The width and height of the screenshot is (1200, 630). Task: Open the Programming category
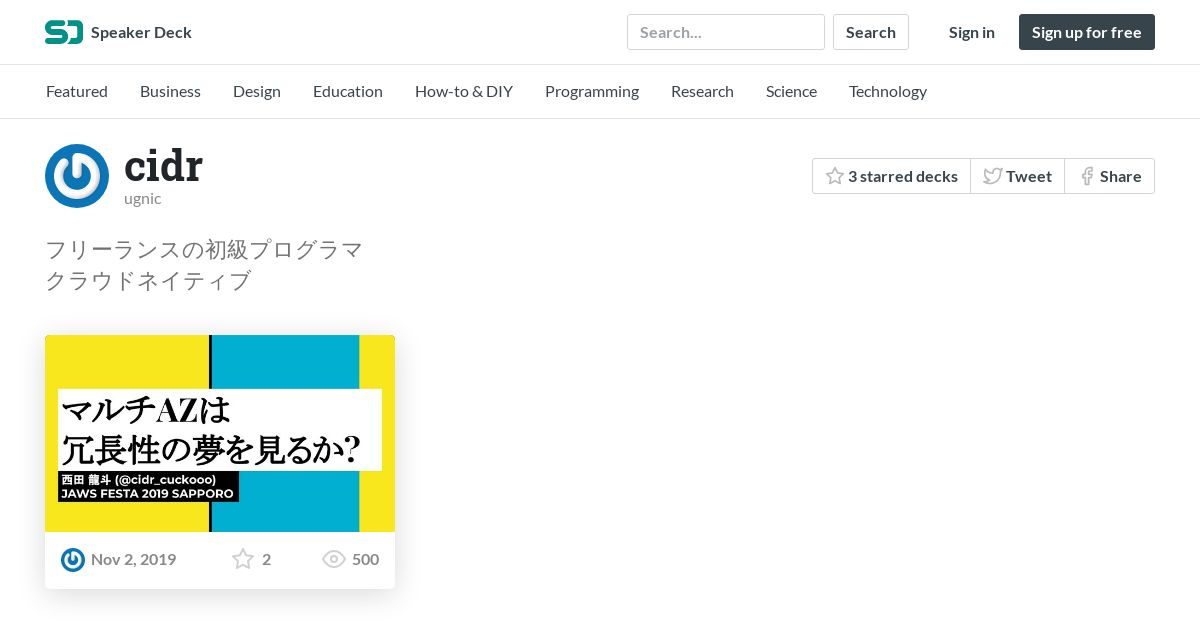(x=592, y=91)
